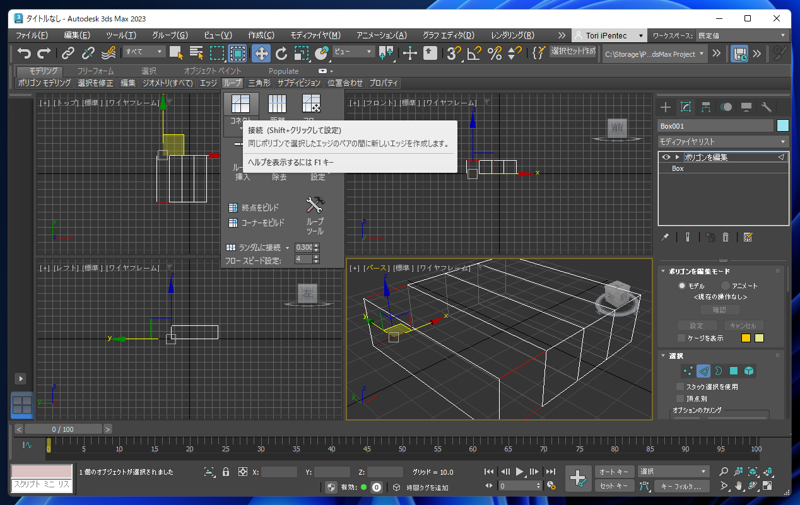Toggle オートキー auto key mode

click(614, 472)
